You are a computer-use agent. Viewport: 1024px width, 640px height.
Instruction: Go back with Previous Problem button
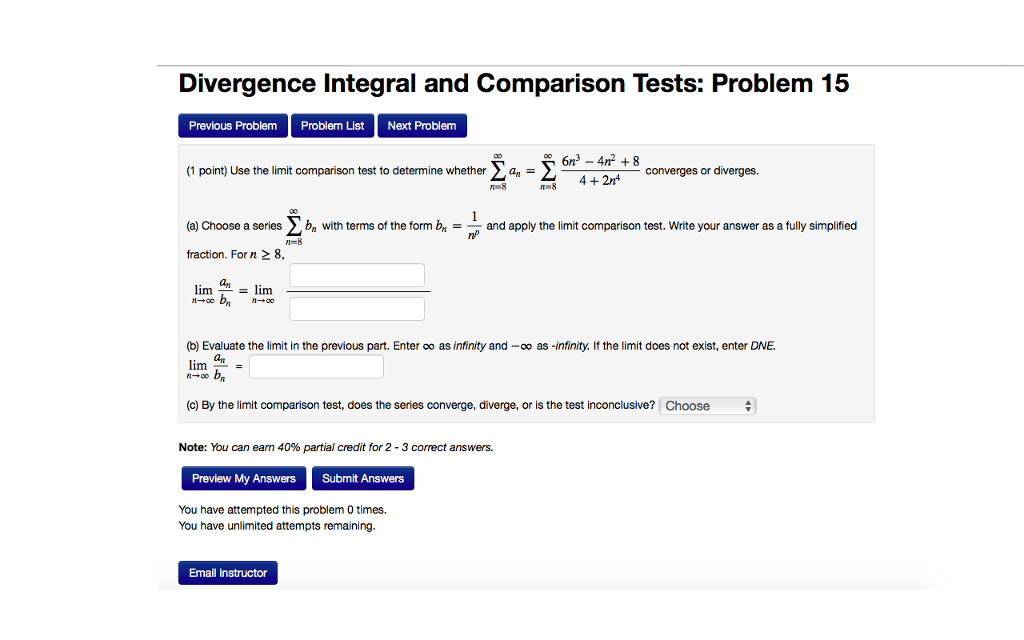[232, 125]
